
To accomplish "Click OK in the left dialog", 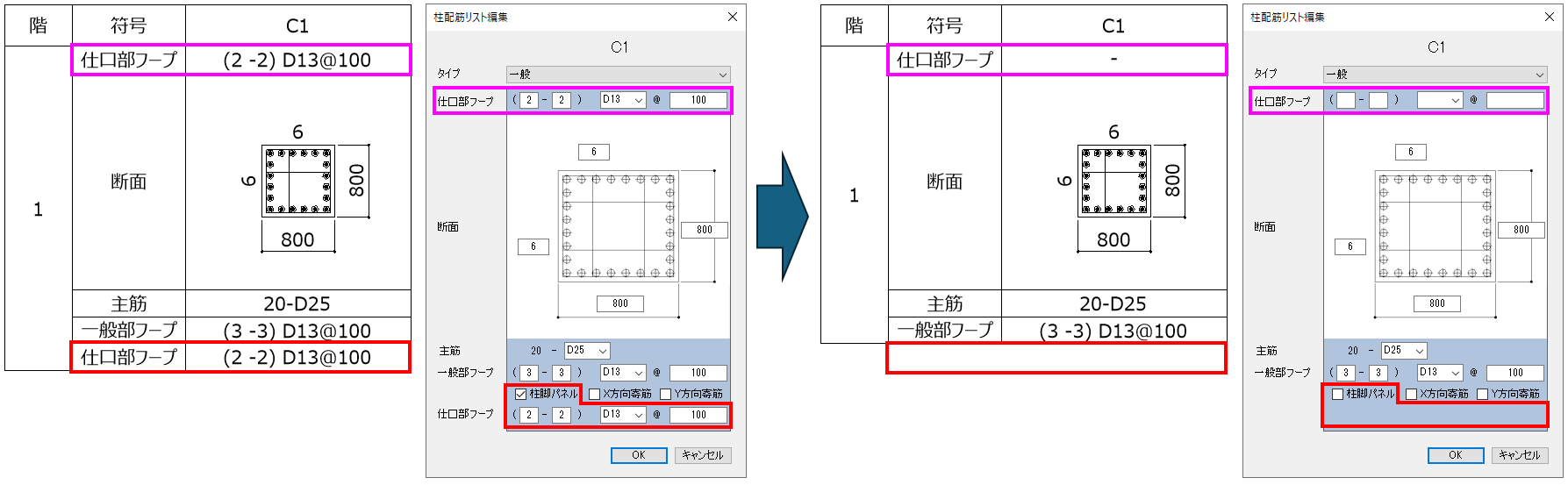I will 639,455.
